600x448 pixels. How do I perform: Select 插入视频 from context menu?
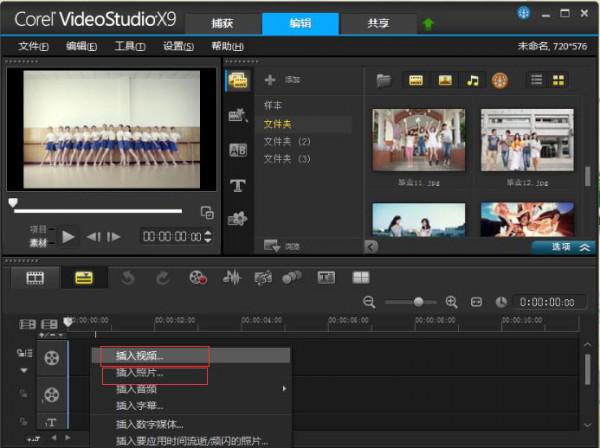tap(140, 355)
